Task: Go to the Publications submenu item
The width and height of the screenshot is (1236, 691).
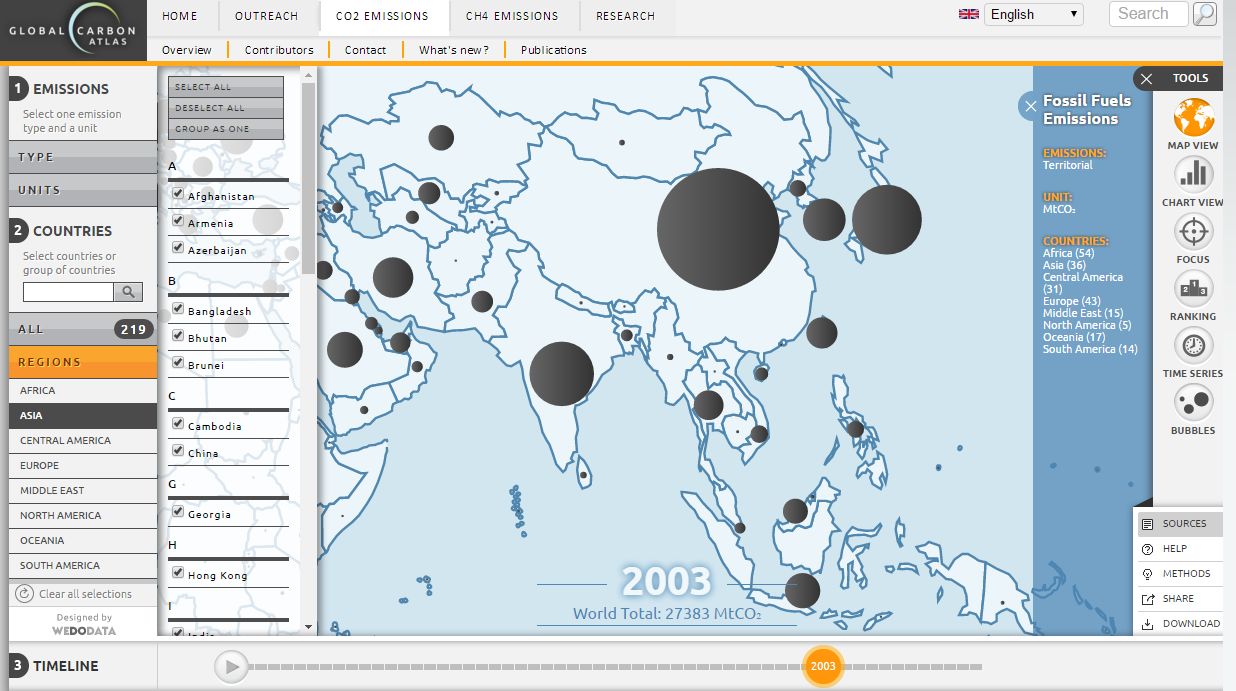Action: (553, 50)
